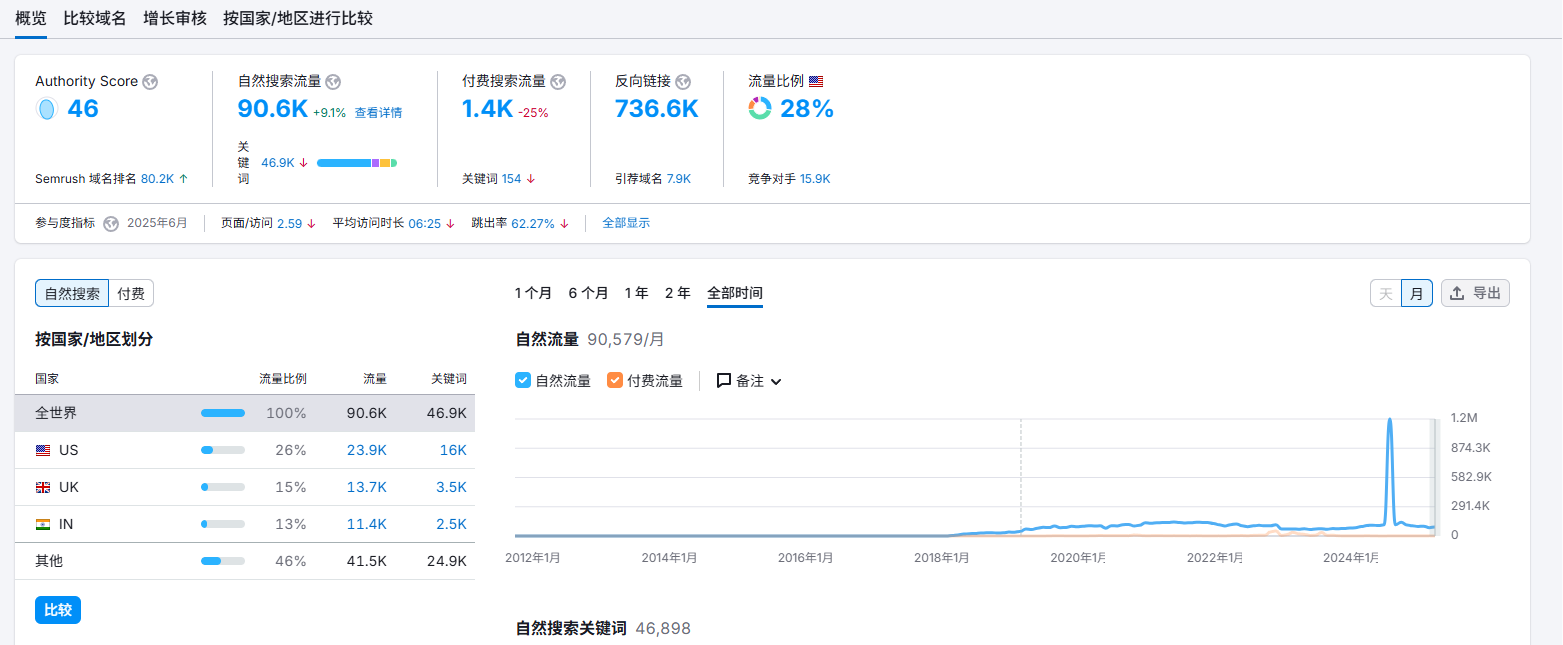Click the donut chart icon by 28%
The width and height of the screenshot is (1563, 645).
tap(760, 109)
